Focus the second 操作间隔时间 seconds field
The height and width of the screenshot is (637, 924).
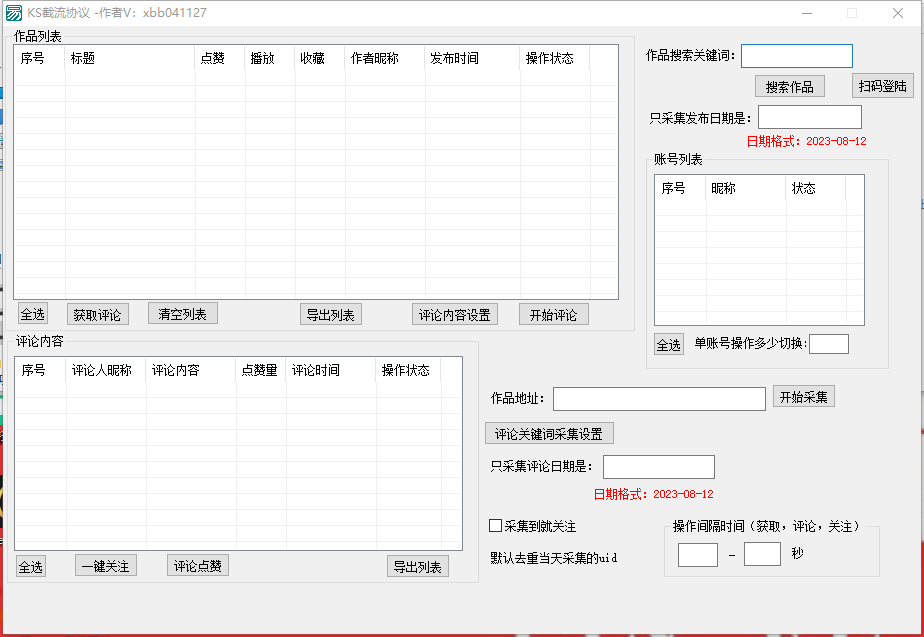(x=762, y=554)
